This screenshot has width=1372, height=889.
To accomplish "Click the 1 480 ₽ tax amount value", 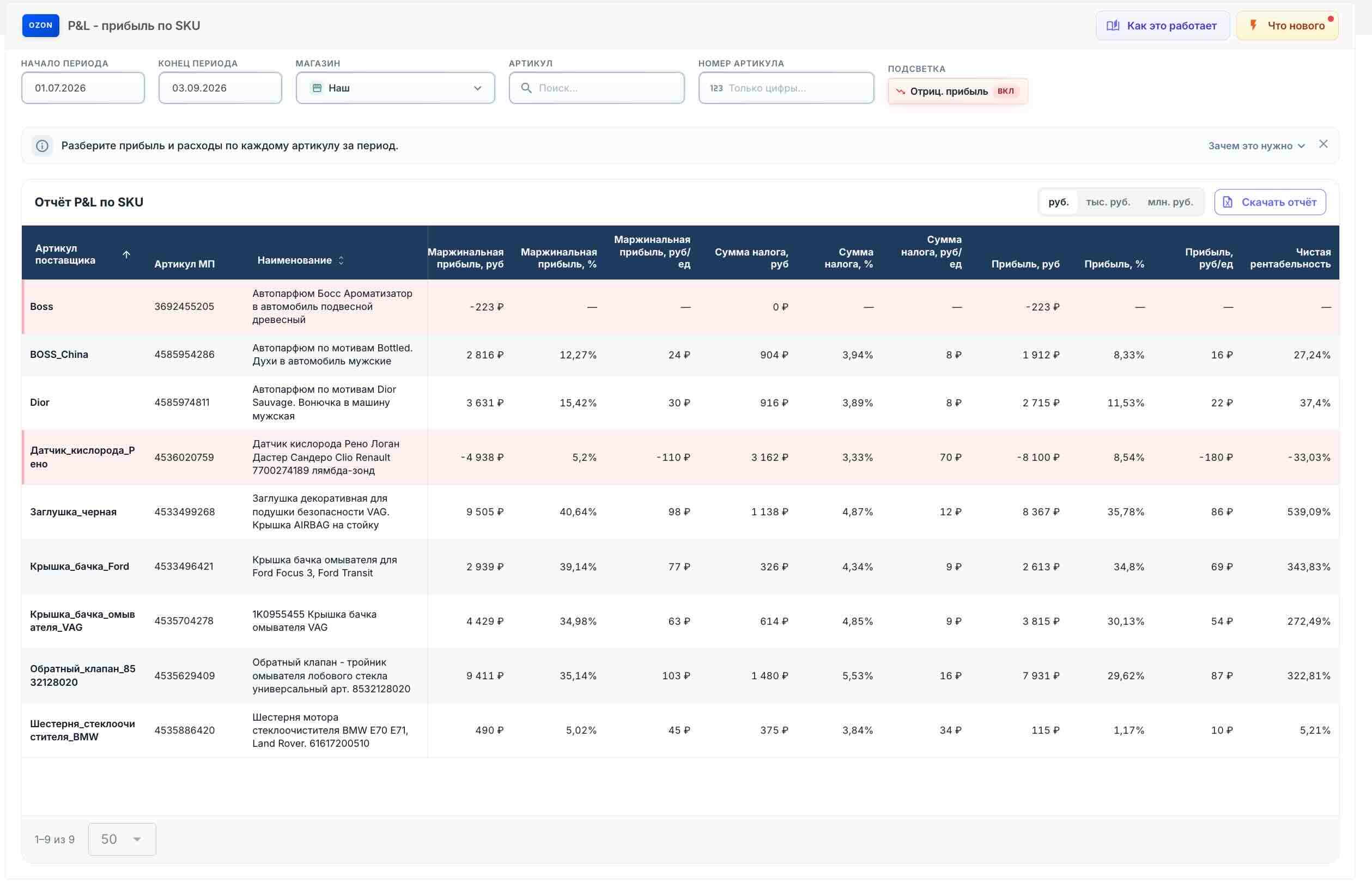I will point(769,675).
